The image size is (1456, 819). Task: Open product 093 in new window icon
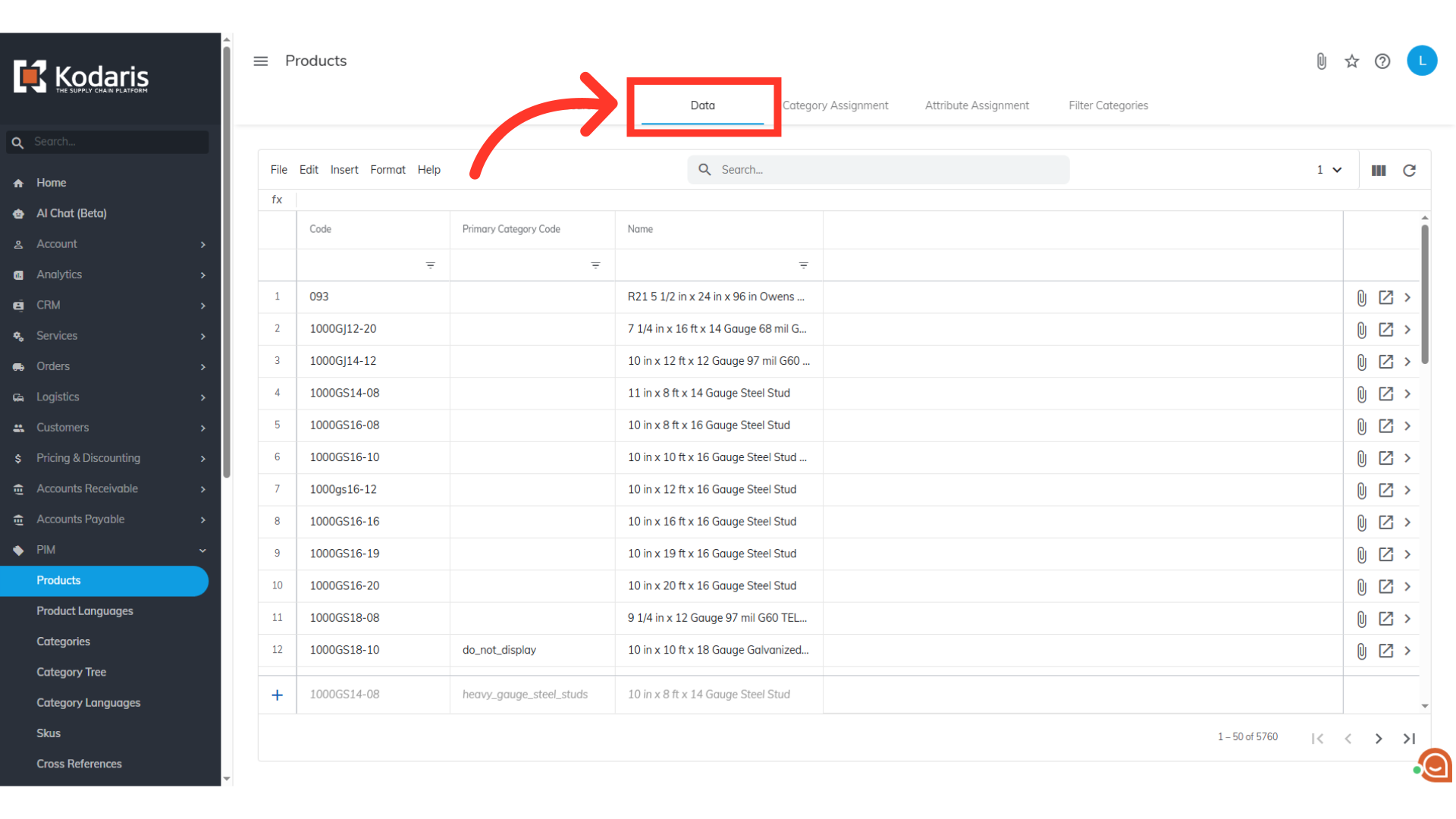pos(1385,297)
